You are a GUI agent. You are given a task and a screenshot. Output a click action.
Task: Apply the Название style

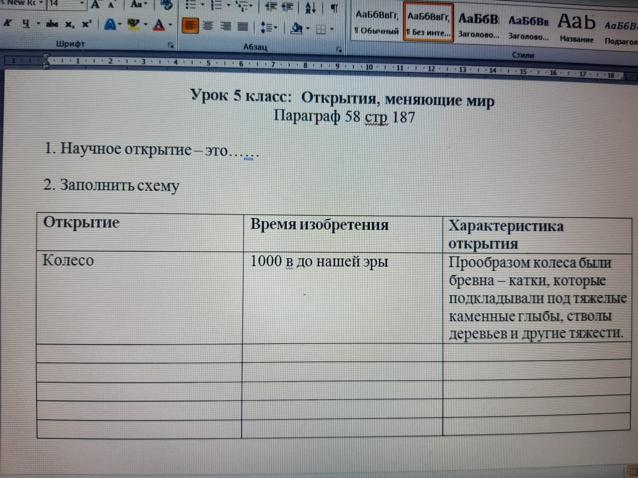[x=576, y=26]
